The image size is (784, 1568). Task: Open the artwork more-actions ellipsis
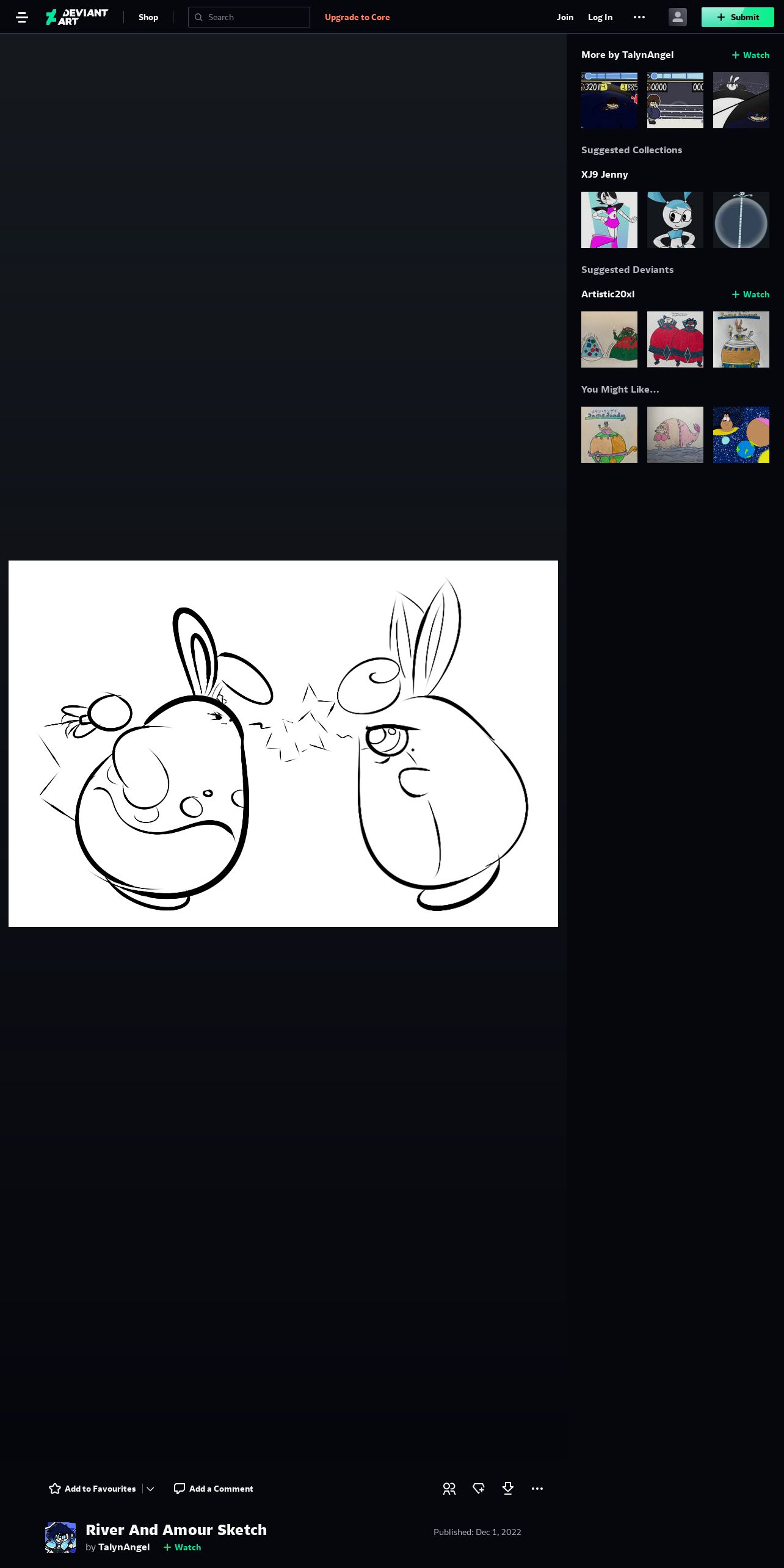[537, 1489]
